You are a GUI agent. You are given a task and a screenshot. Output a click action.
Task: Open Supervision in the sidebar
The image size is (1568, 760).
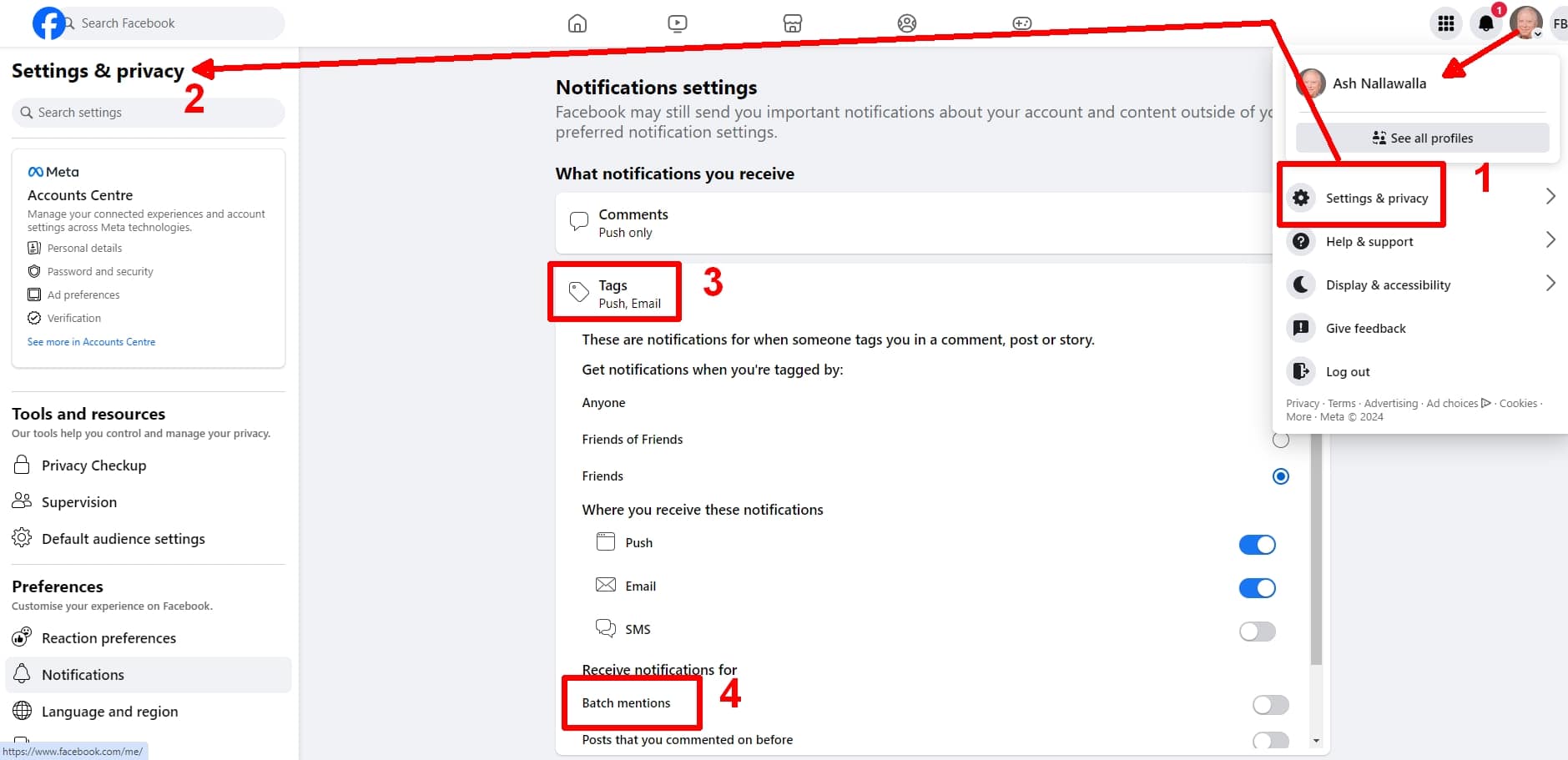(149, 501)
